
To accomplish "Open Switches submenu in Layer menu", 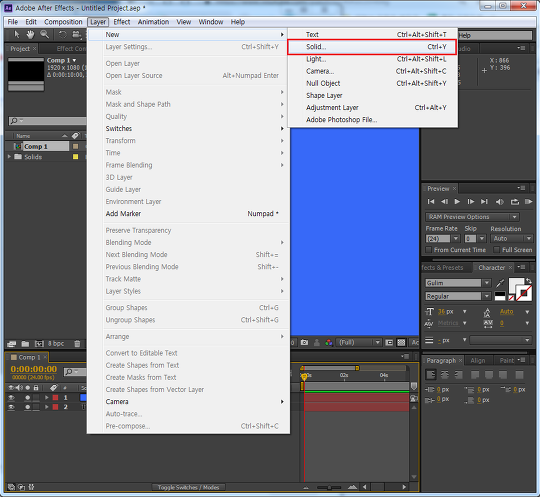I will tap(188, 128).
